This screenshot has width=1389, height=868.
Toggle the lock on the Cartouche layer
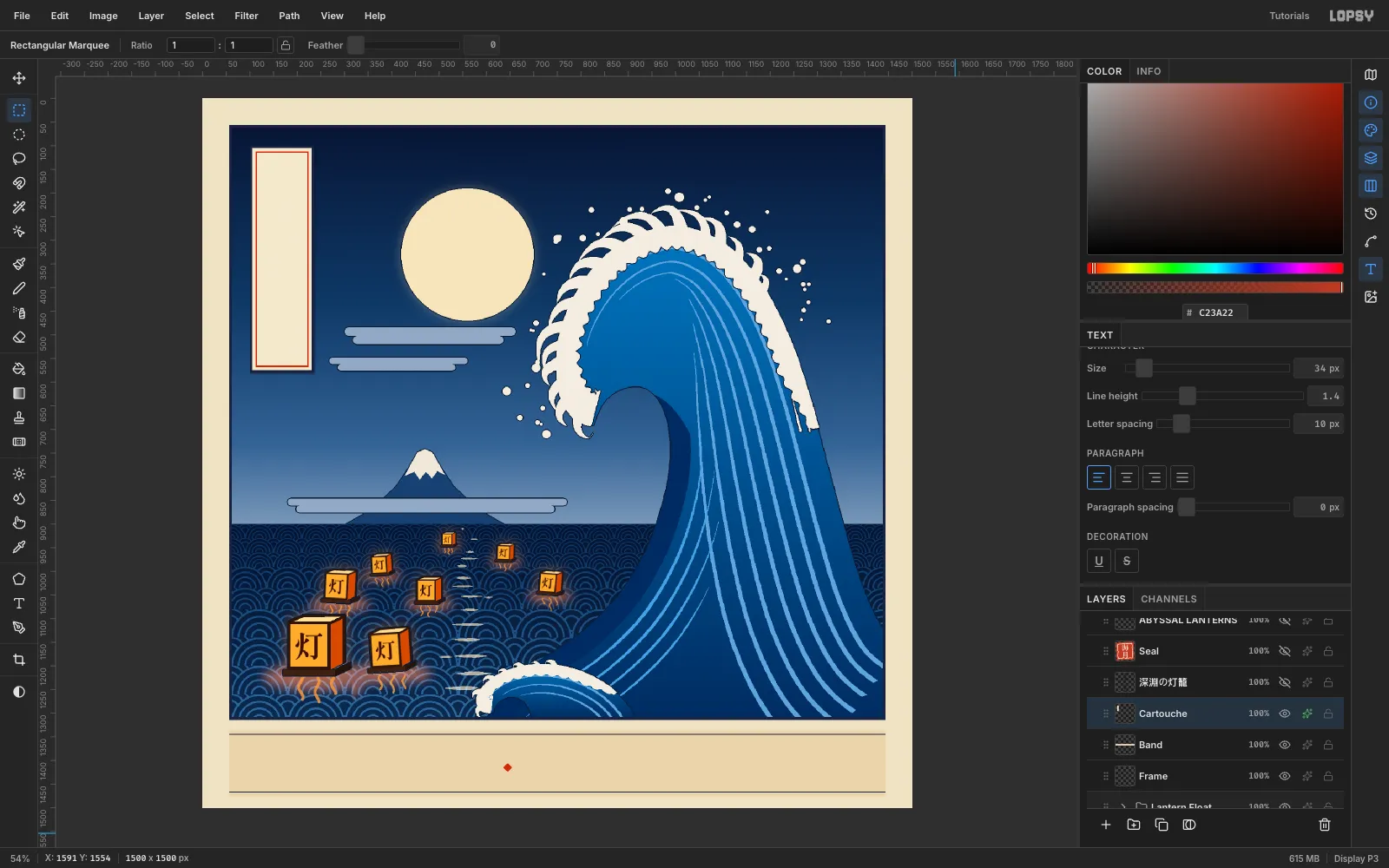click(x=1328, y=713)
